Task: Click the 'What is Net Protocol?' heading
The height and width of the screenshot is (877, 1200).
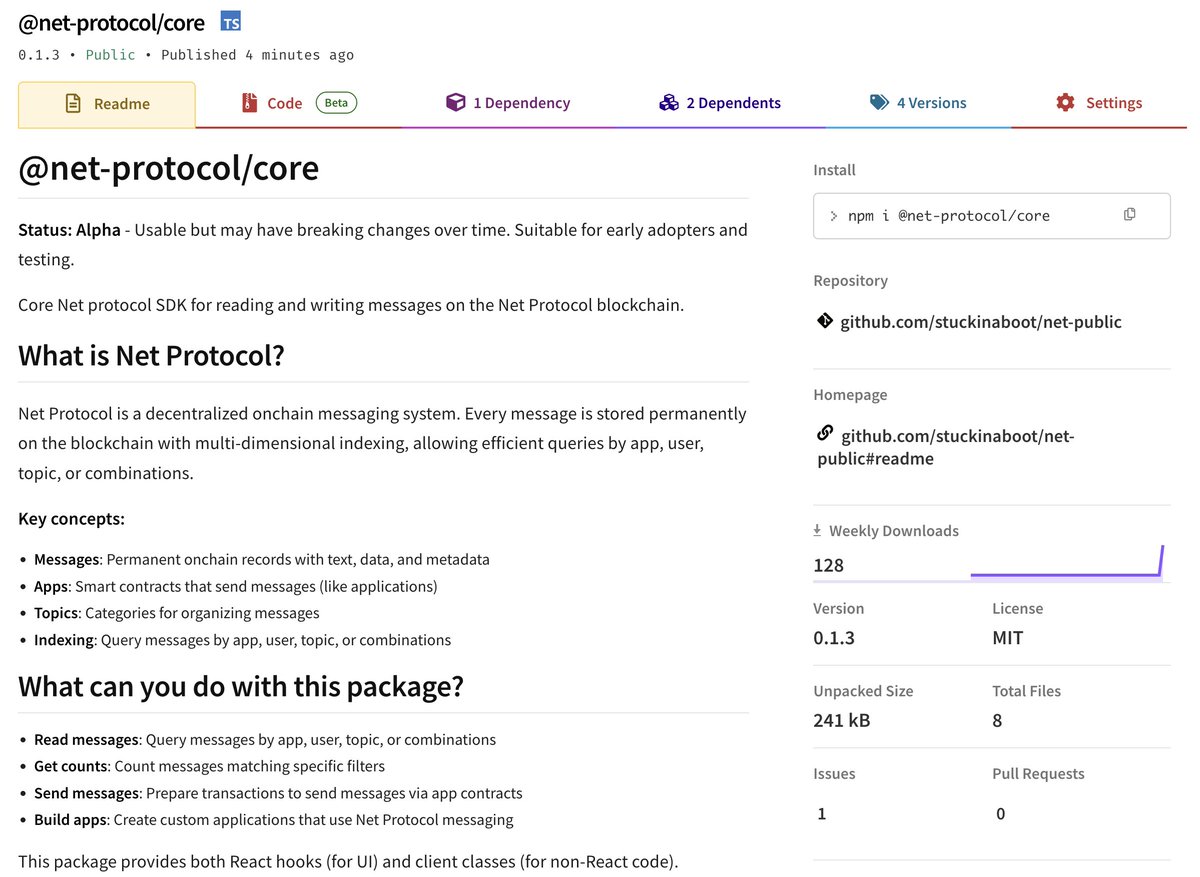Action: (x=151, y=356)
